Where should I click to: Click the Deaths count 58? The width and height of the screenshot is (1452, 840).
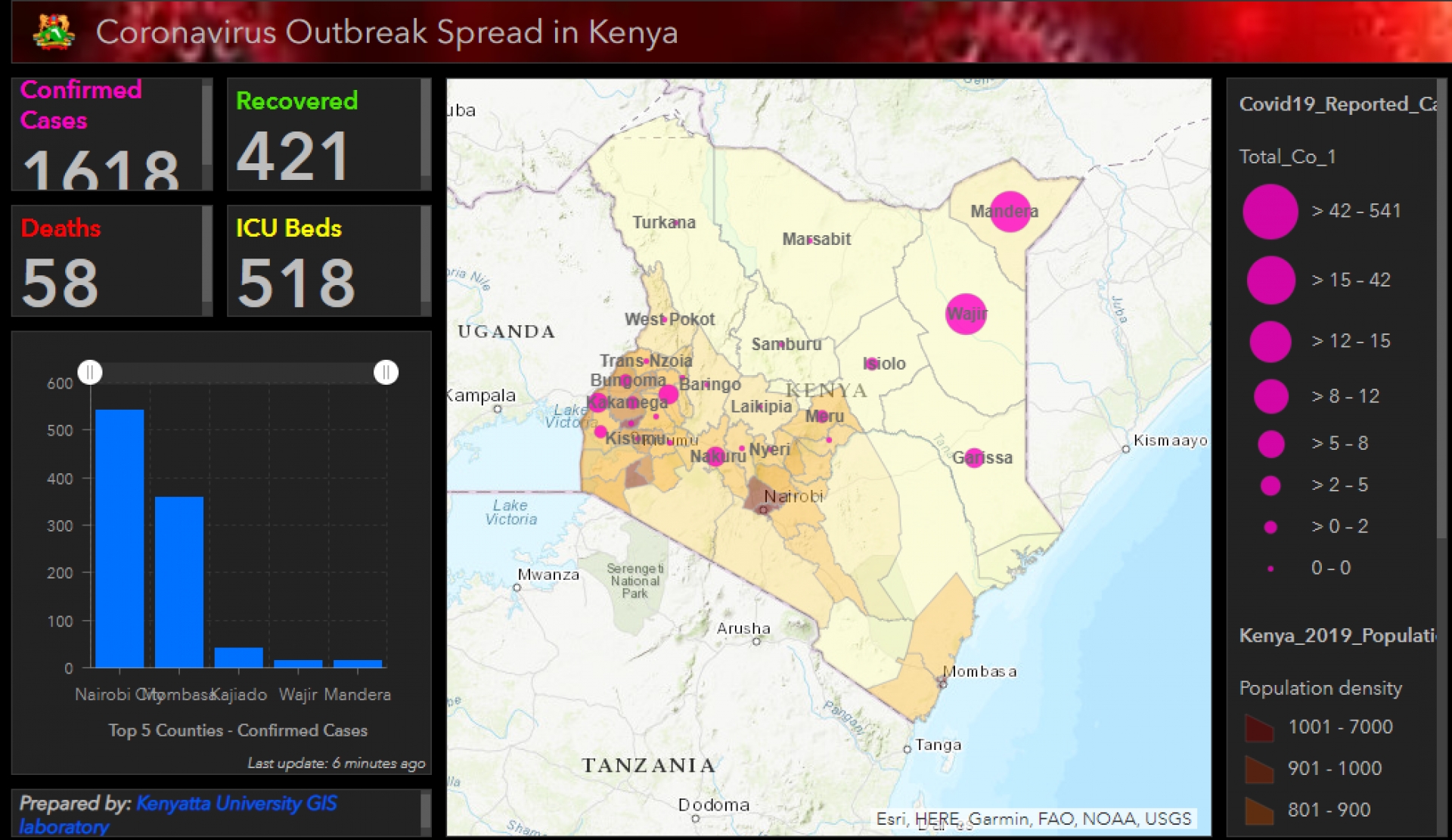click(60, 283)
